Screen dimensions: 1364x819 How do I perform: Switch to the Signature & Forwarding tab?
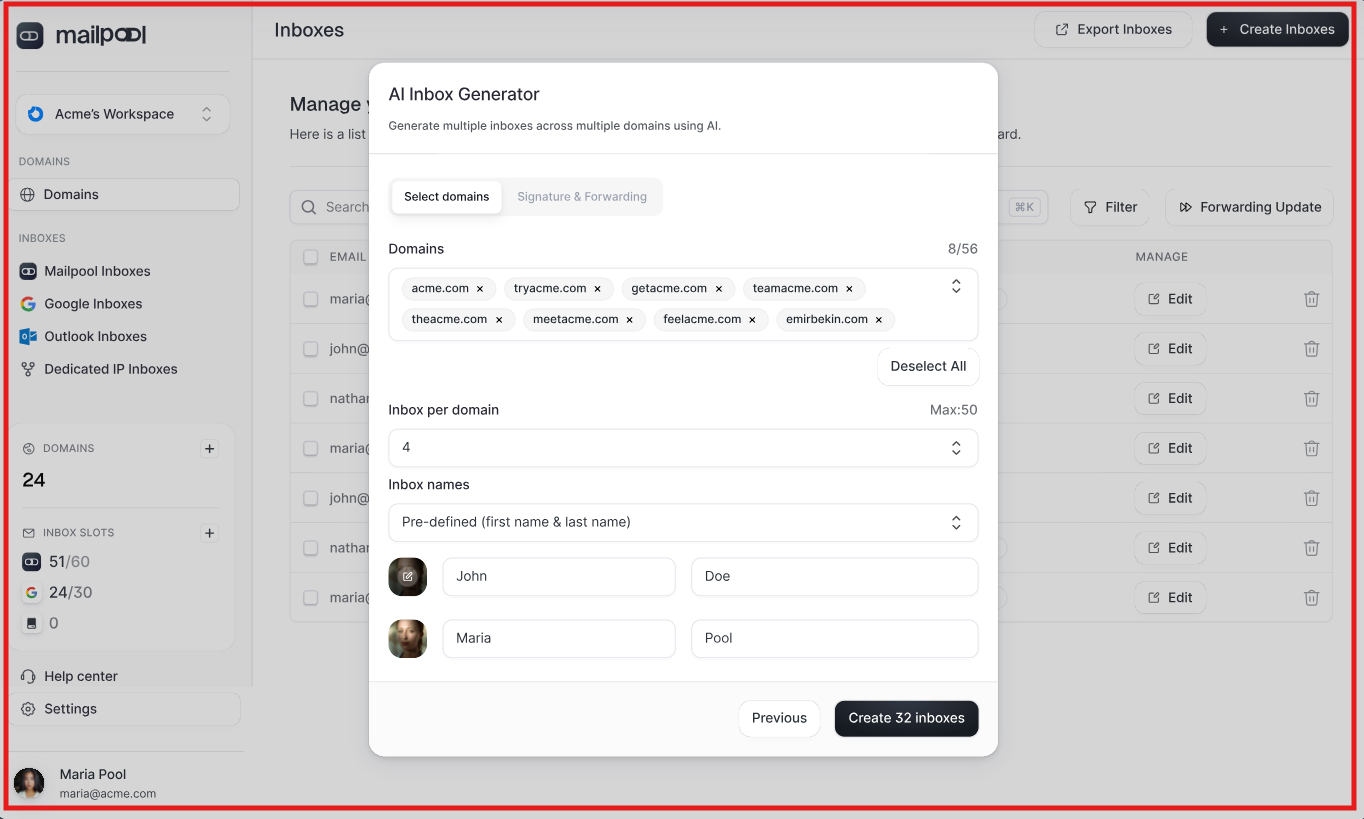click(x=581, y=196)
